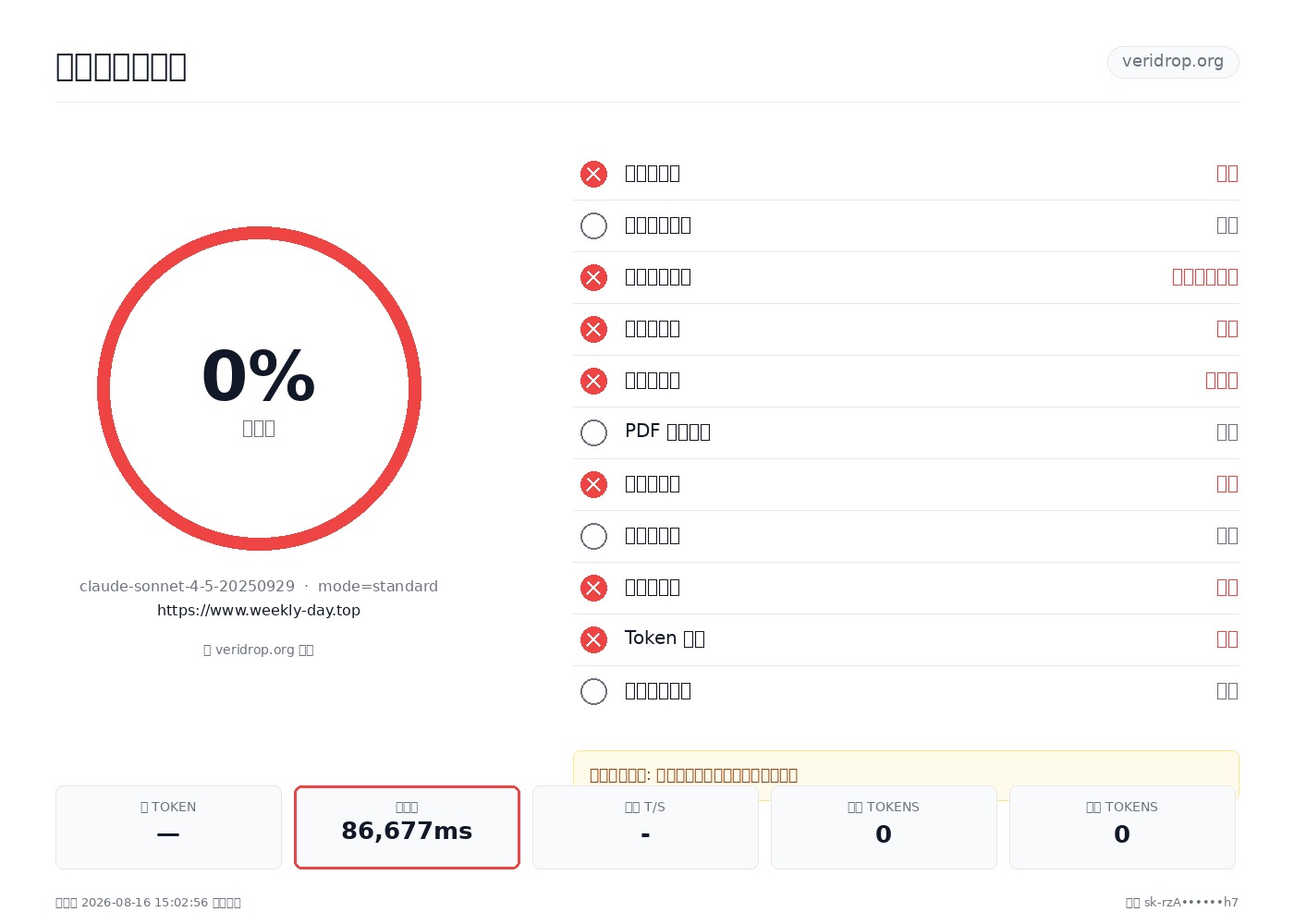
Task: Click the 0% red progress ring
Action: tap(259, 388)
